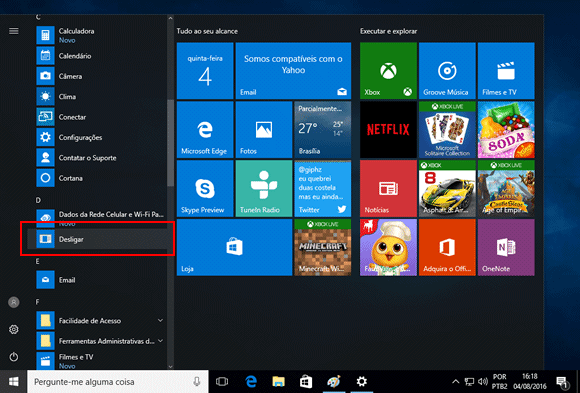The height and width of the screenshot is (393, 580).
Task: Open the Settings window on taskbar
Action: point(361,382)
